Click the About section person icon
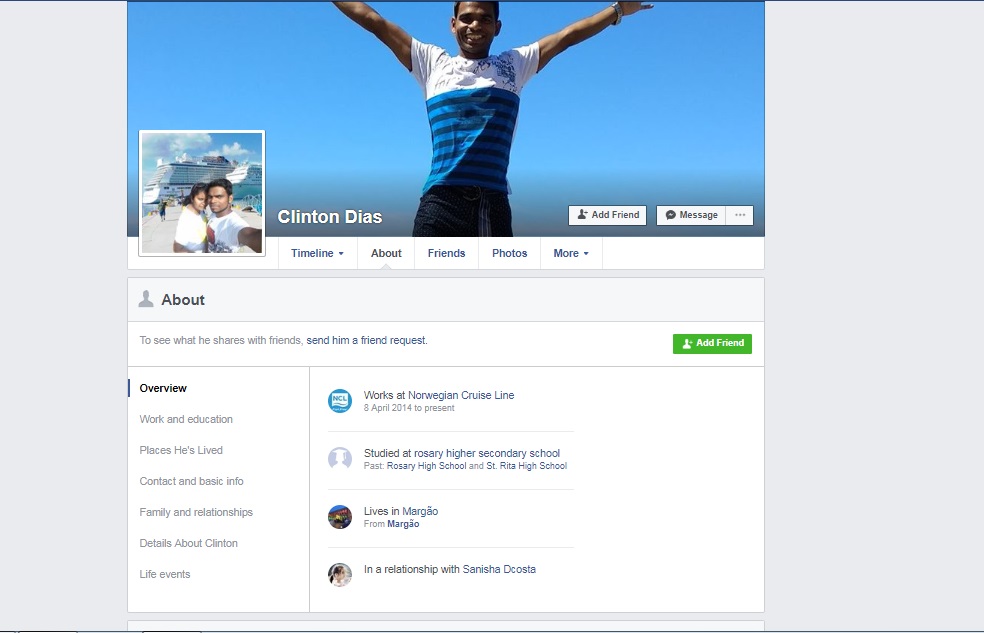Image resolution: width=984 pixels, height=633 pixels. (x=146, y=299)
